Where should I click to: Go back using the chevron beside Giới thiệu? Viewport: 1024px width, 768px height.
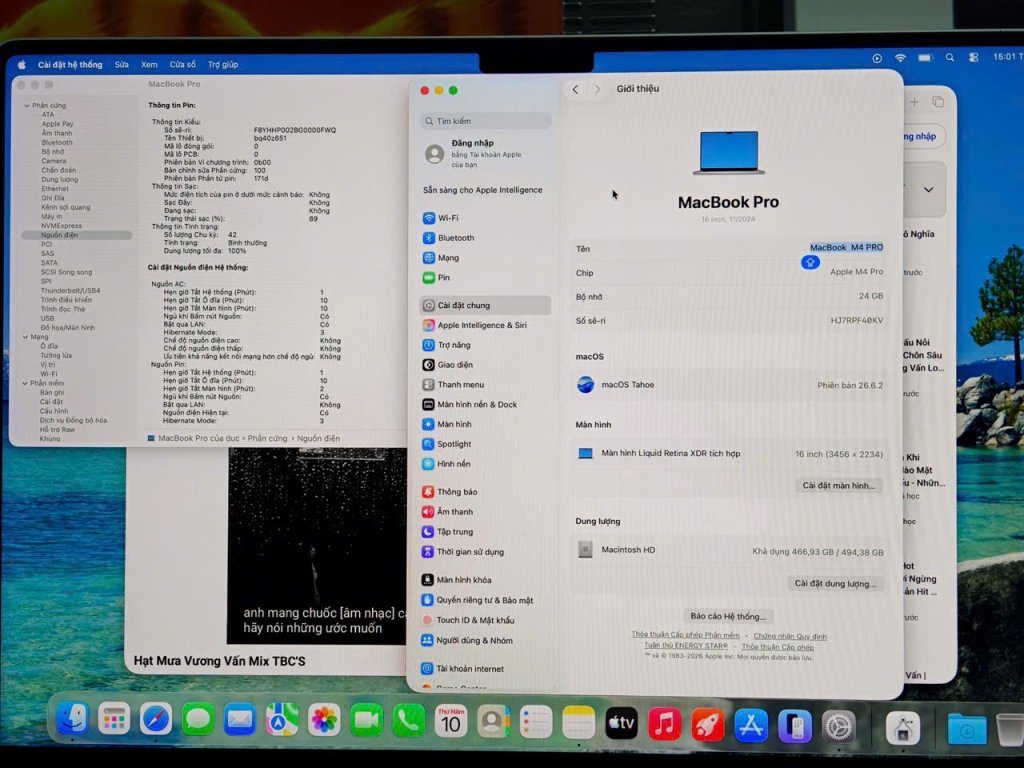tap(575, 89)
